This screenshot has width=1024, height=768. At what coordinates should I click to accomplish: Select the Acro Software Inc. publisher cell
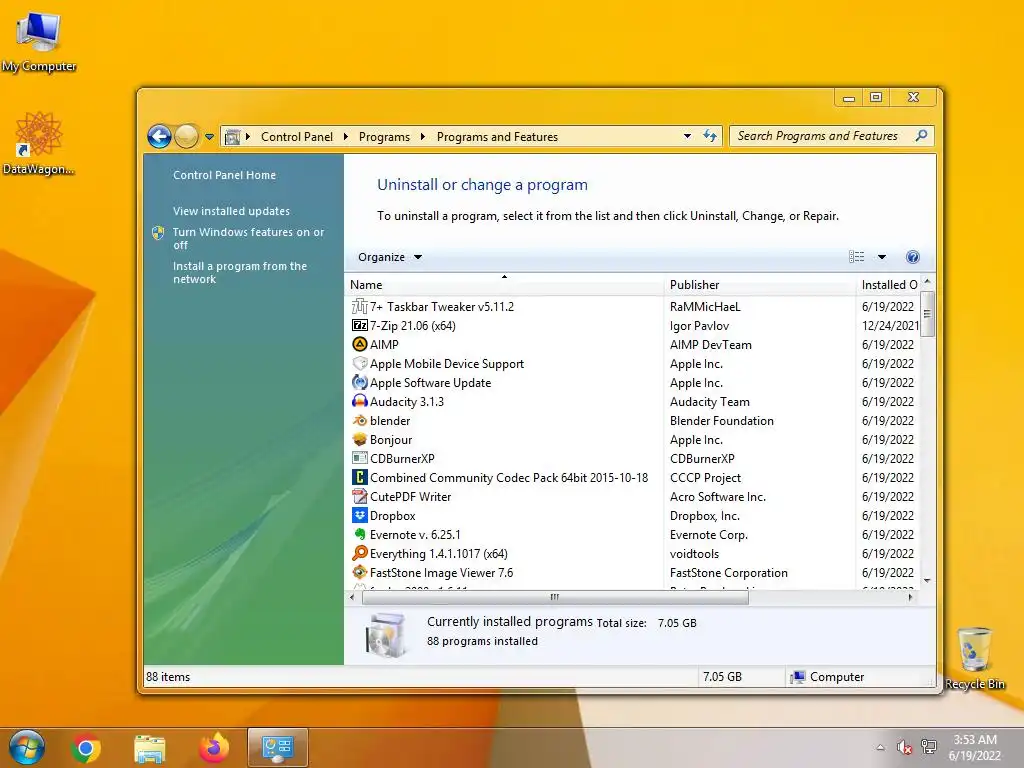tap(718, 497)
